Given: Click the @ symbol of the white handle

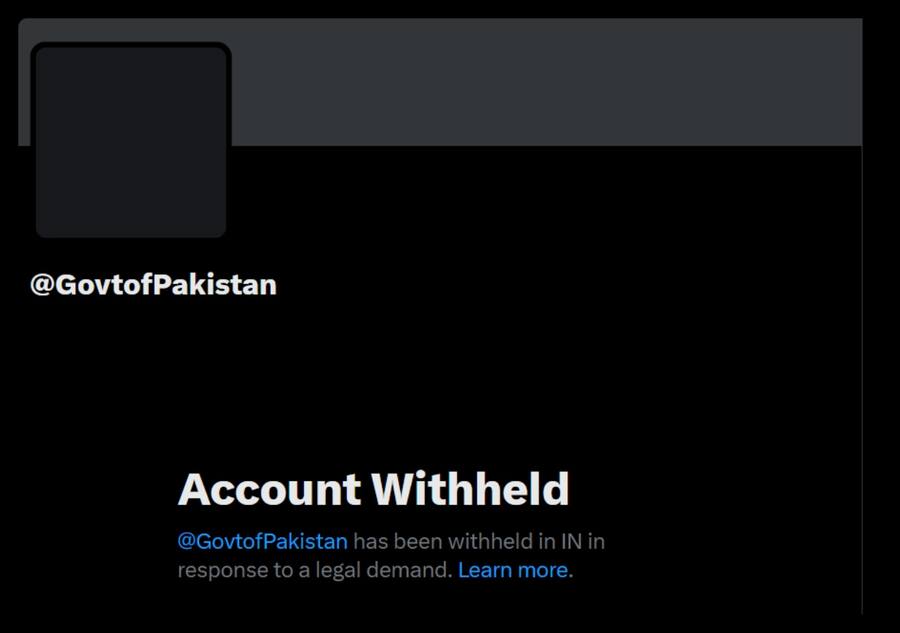Looking at the screenshot, I should [42, 285].
